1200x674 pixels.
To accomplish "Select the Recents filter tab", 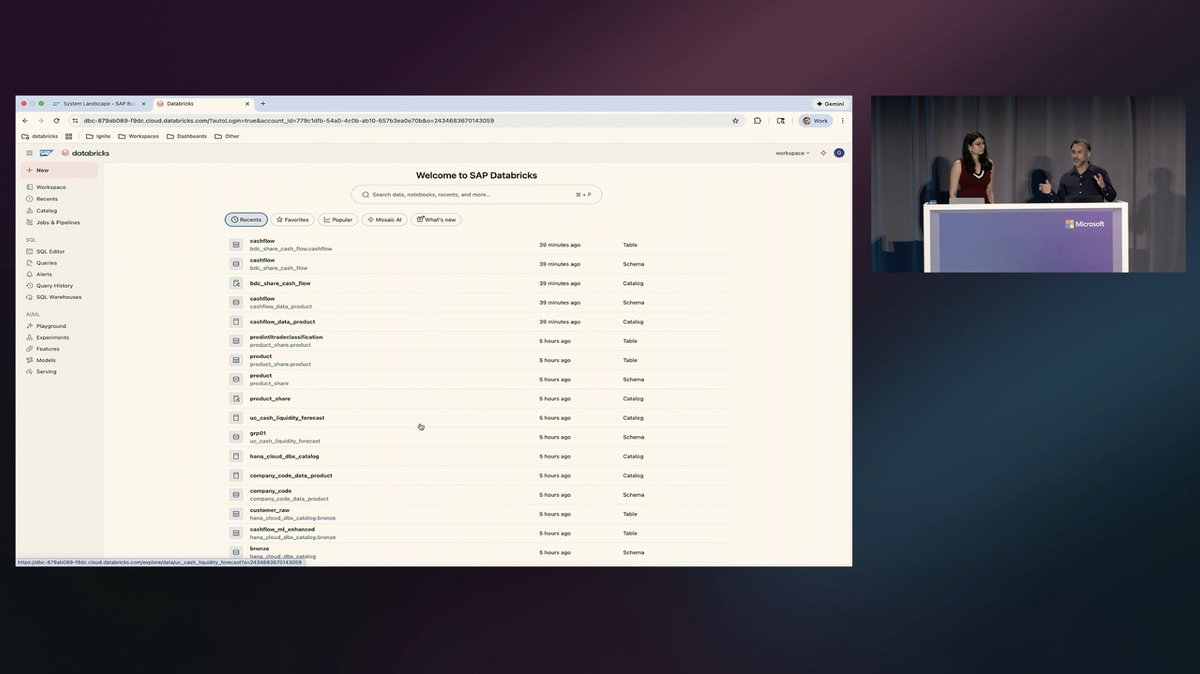I will pos(246,219).
